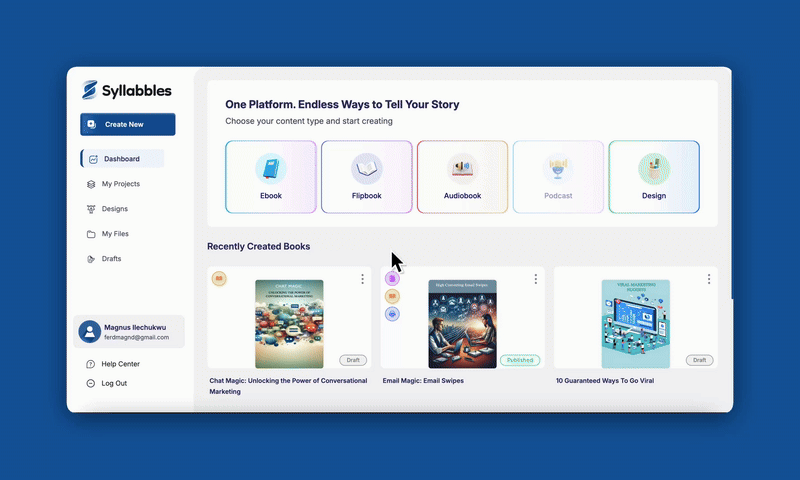This screenshot has height=480, width=800.
Task: Expand the three-dot menu on Email Magic card
Action: click(x=535, y=279)
